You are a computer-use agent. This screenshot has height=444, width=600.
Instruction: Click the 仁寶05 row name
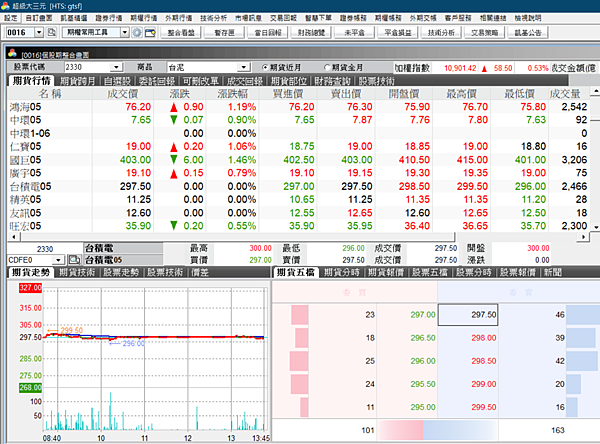click(x=25, y=147)
